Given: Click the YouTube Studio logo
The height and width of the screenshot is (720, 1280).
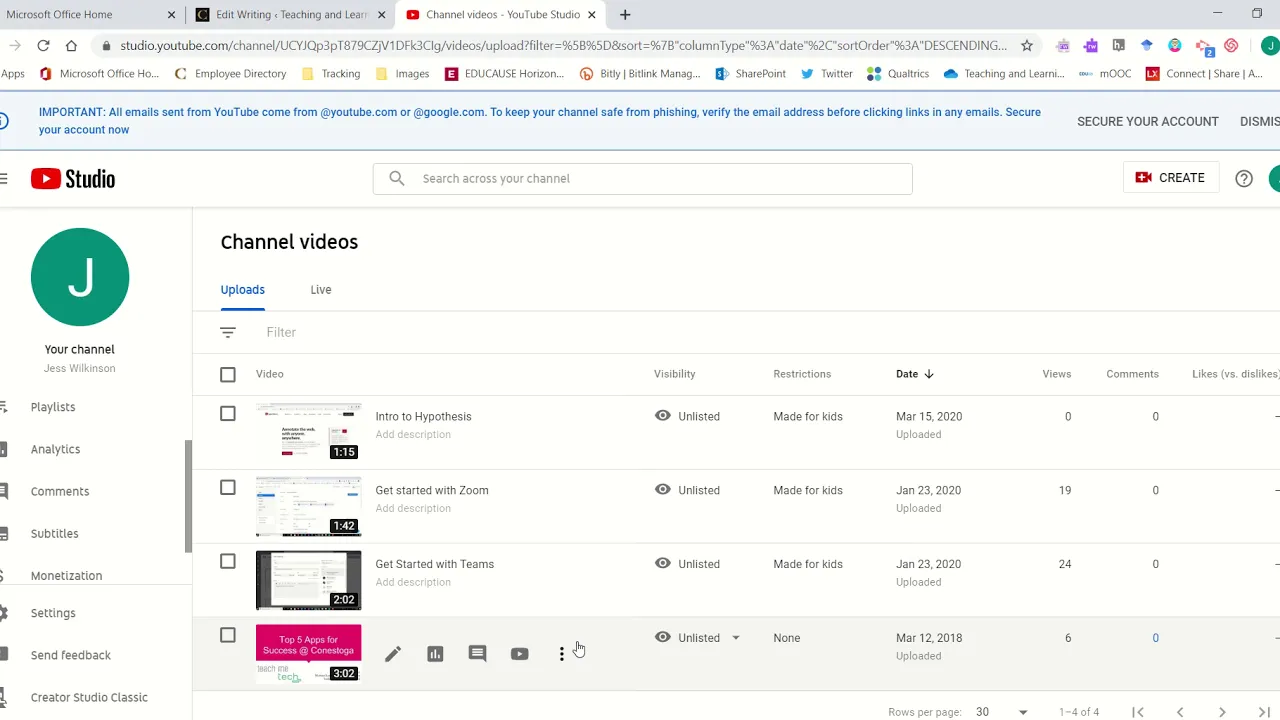Looking at the screenshot, I should 73,179.
